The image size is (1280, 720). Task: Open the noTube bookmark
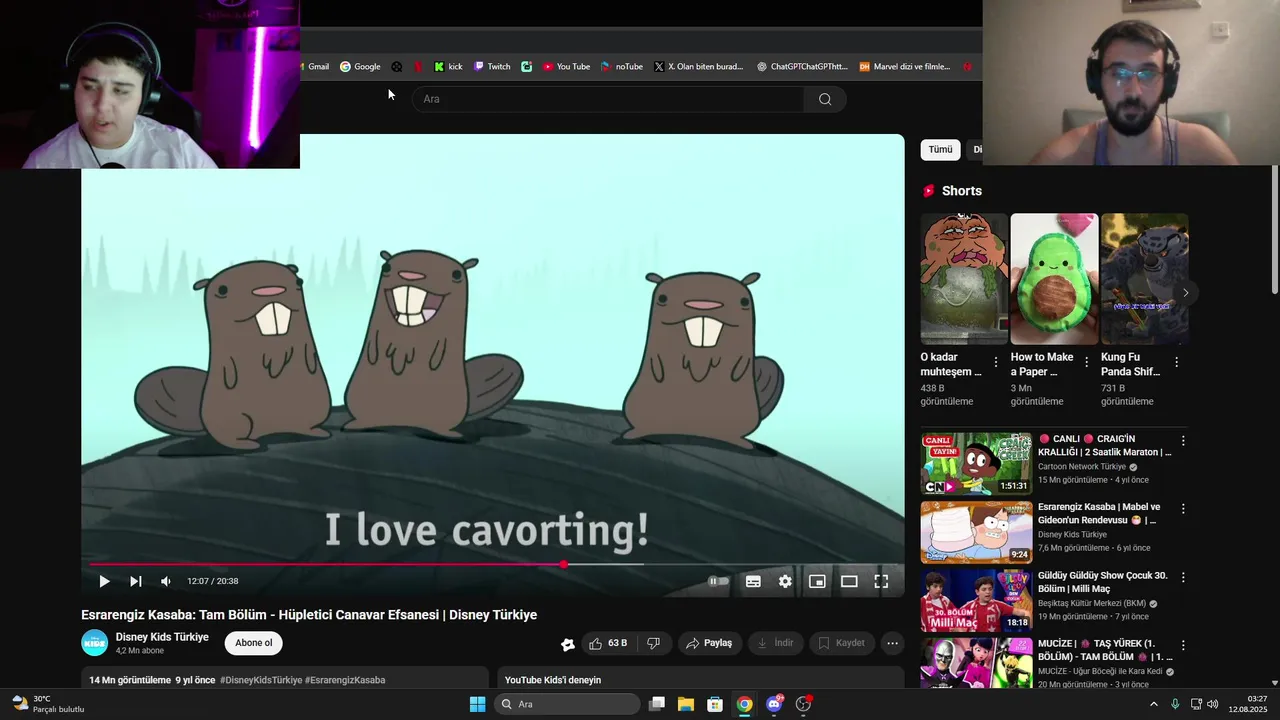tap(621, 67)
